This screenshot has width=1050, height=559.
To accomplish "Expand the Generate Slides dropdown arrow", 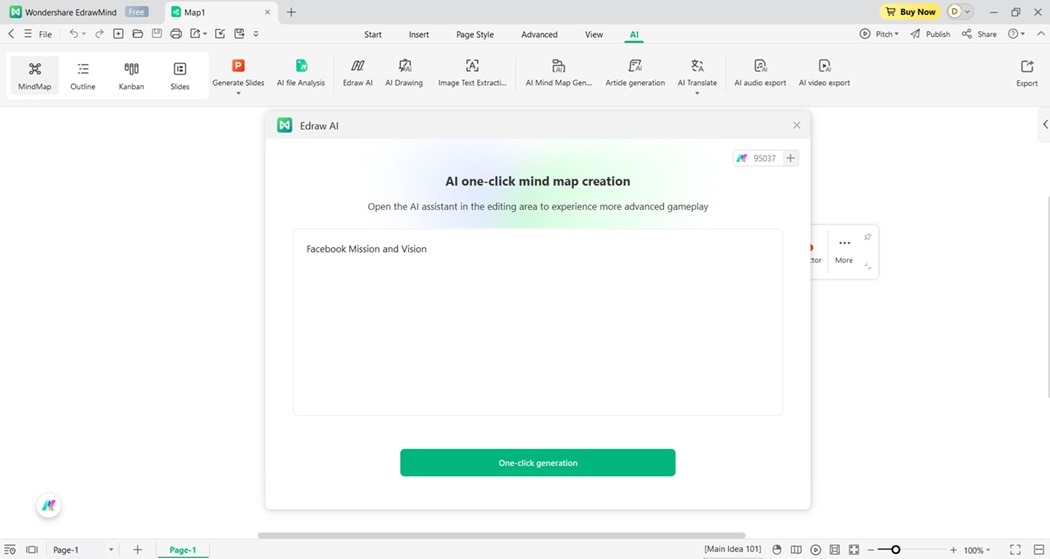I will (x=238, y=93).
